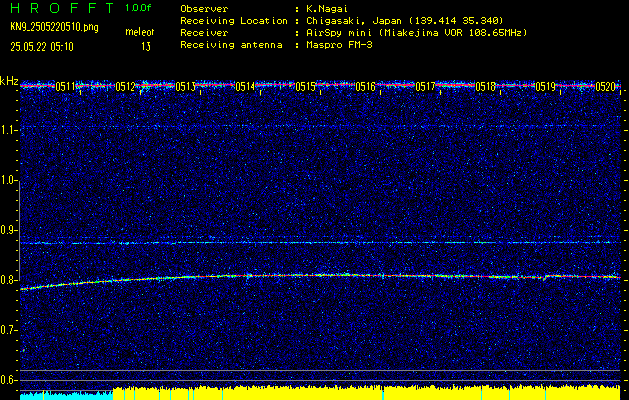Select the 0514 time marker
This screenshot has width=629, height=400.
(x=245, y=87)
